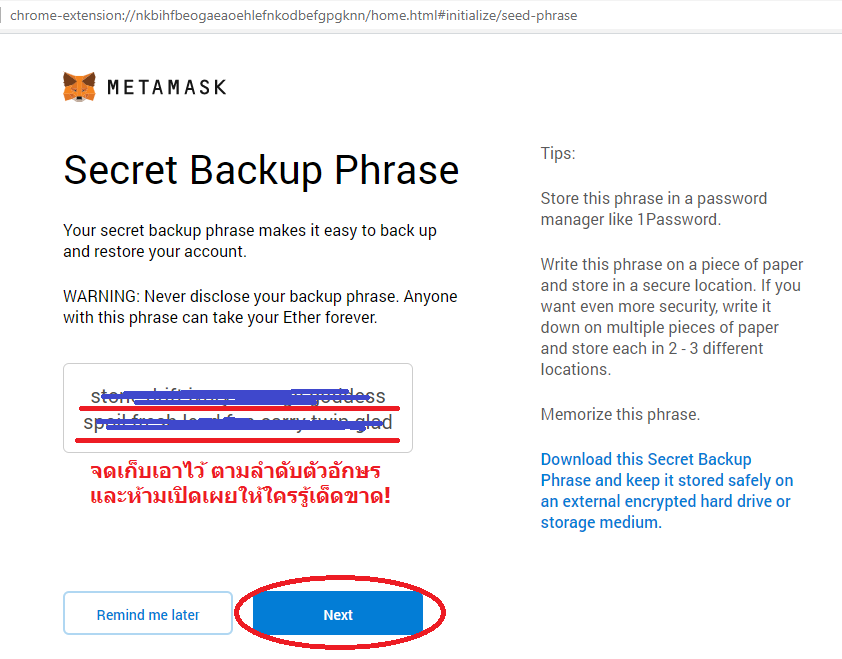The width and height of the screenshot is (842, 659).
Task: Click the WARNING: Never disclose paragraph
Action: click(x=260, y=307)
